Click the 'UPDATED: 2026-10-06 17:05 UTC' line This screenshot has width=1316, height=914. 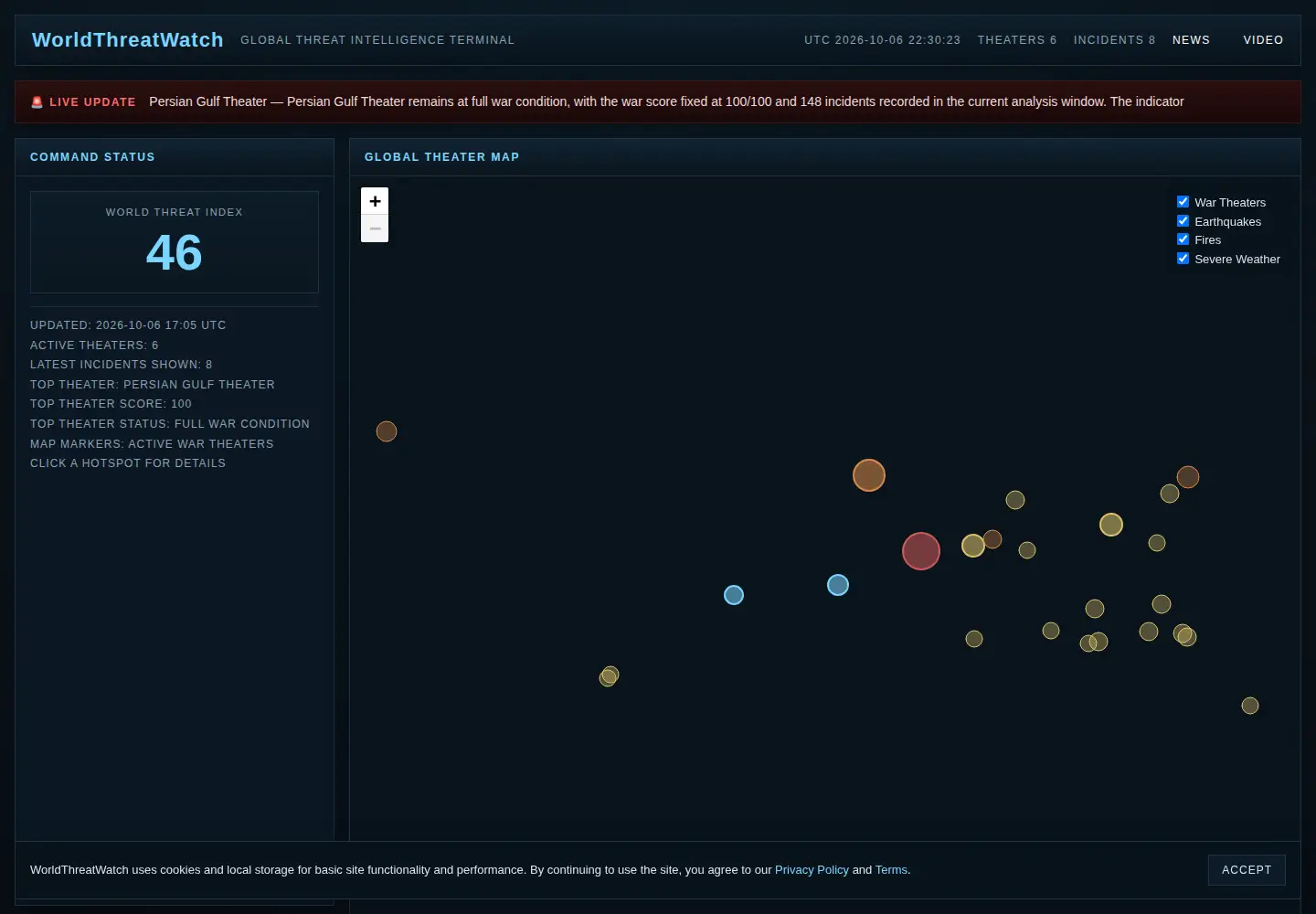click(128, 325)
